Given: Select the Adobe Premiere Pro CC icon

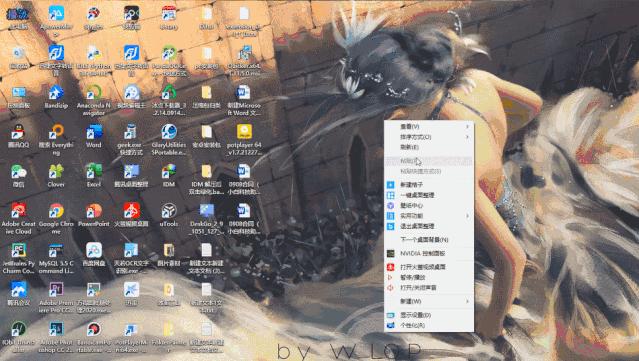Looking at the screenshot, I should click(56, 298).
